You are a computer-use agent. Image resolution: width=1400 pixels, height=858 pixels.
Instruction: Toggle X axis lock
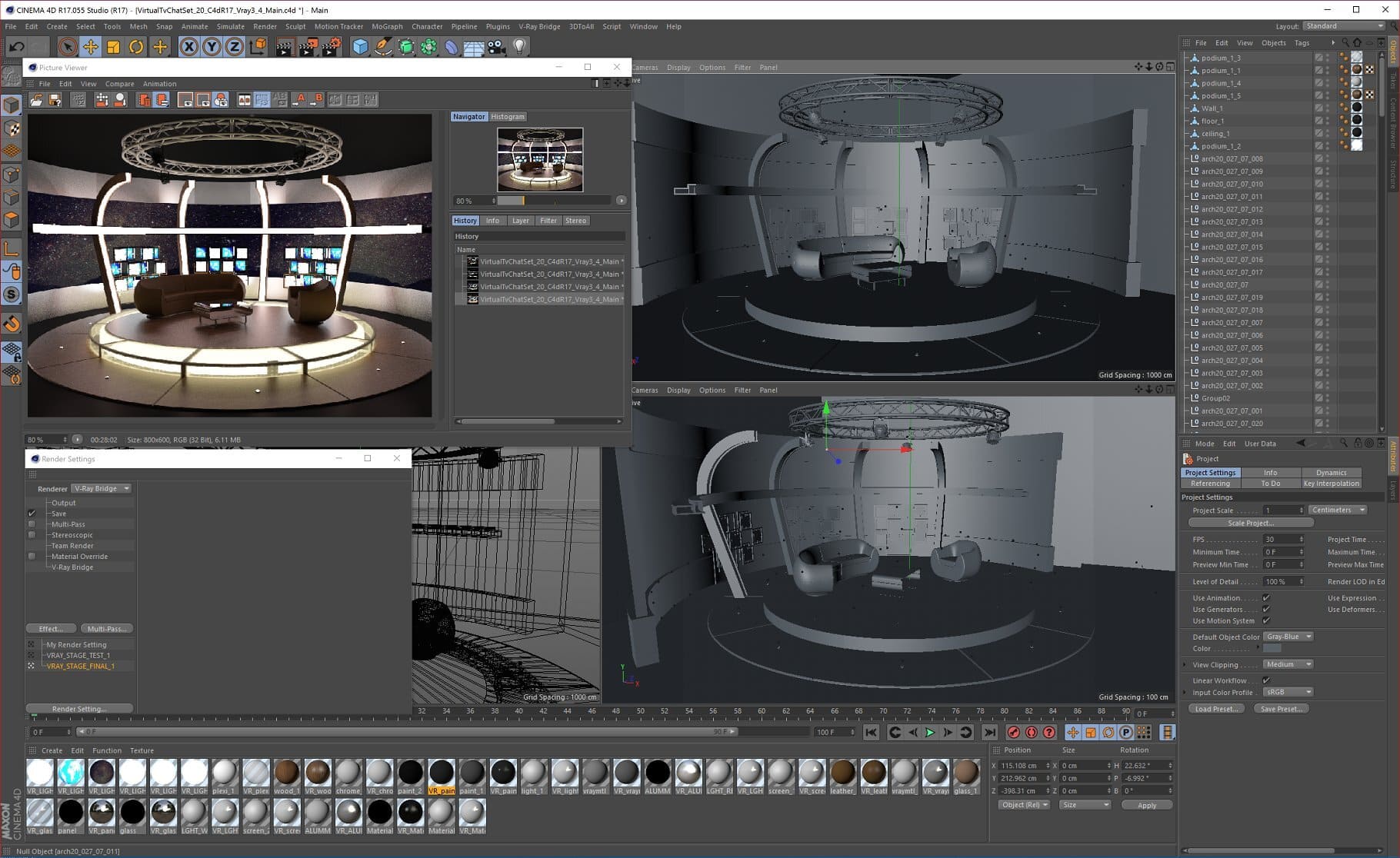click(x=188, y=47)
